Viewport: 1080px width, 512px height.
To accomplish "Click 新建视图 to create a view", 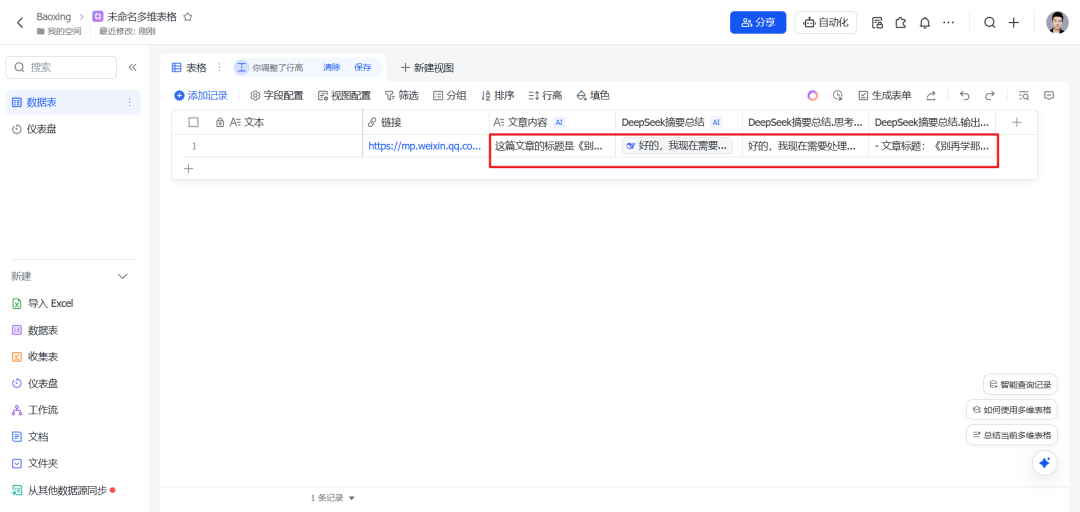I will pyautogui.click(x=427, y=68).
